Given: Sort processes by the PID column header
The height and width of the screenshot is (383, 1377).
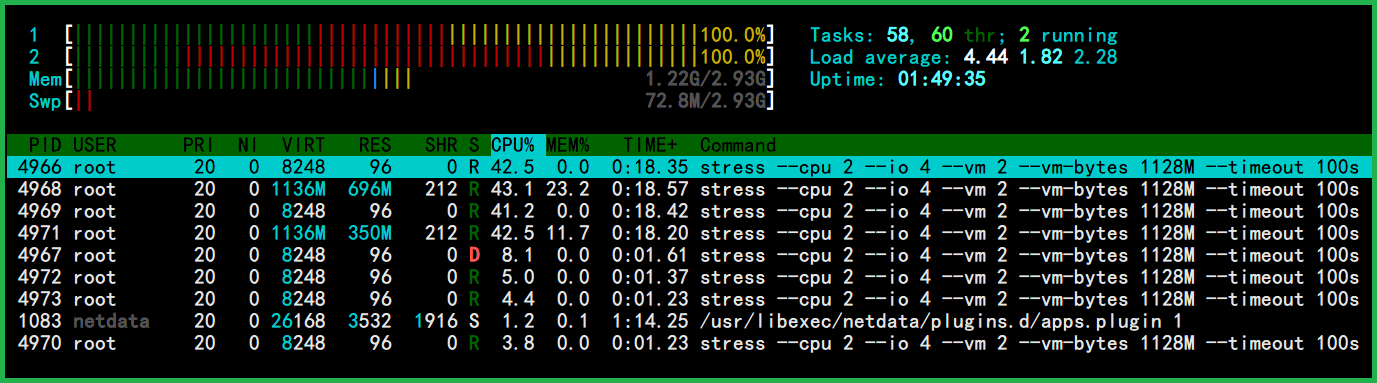Looking at the screenshot, I should click(46, 145).
